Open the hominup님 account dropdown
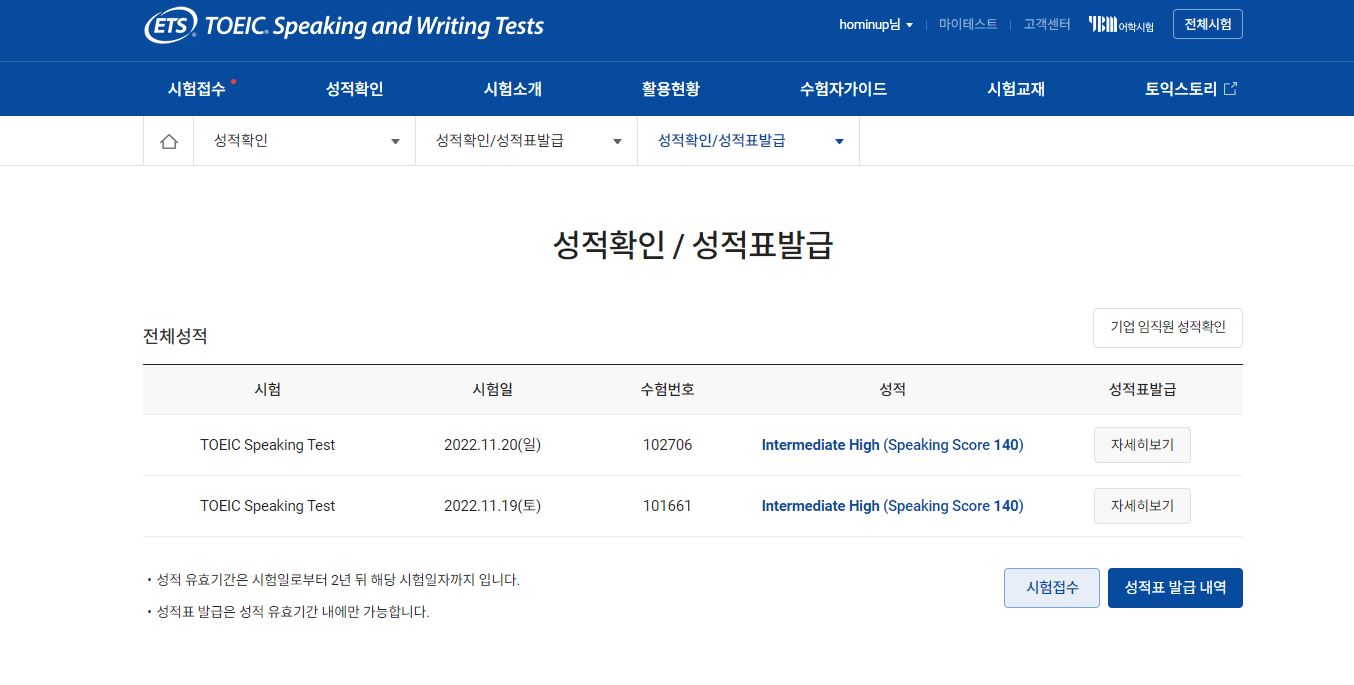The image size is (1354, 685). 876,25
